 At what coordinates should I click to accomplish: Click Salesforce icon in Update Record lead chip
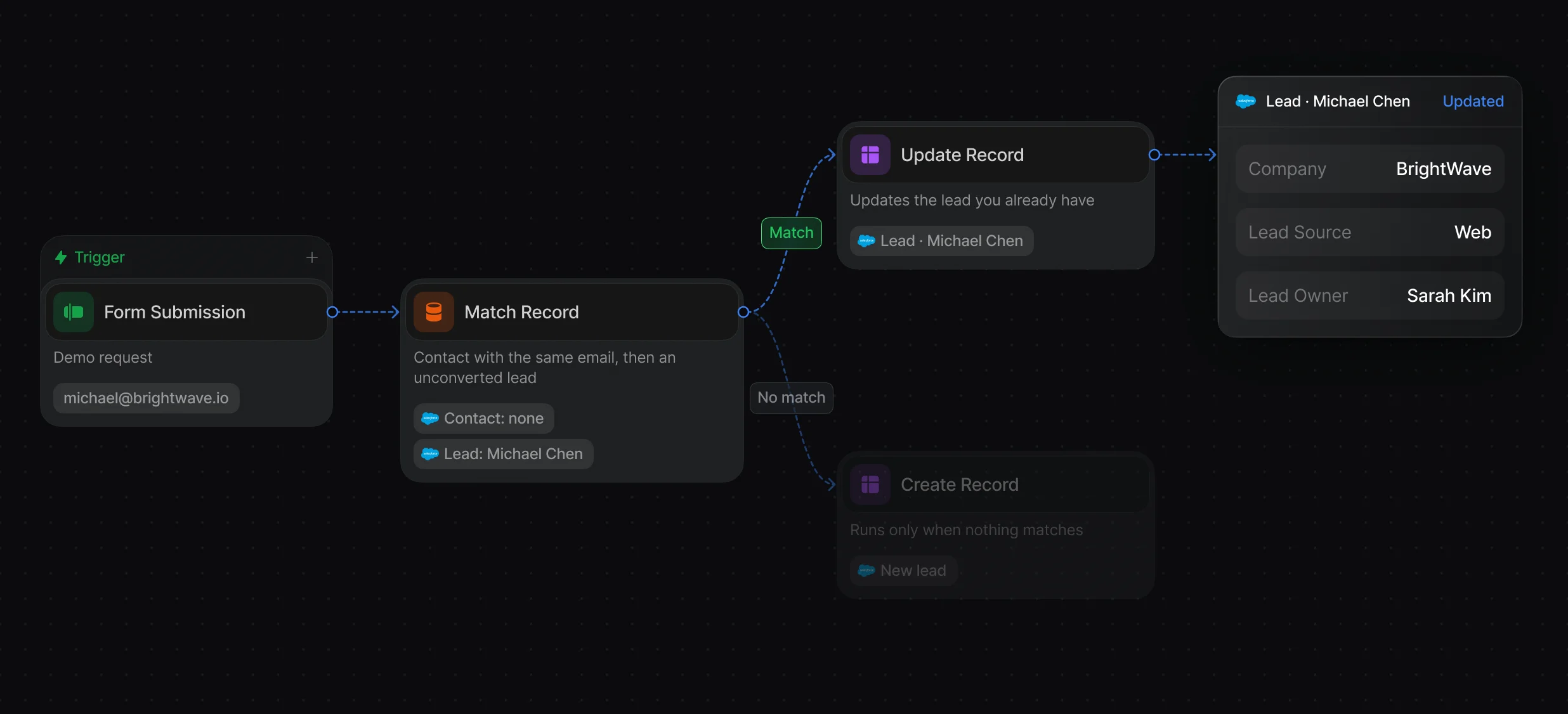[866, 241]
